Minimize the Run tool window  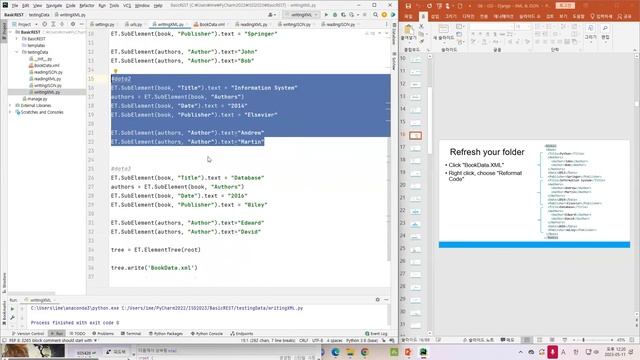coord(386,300)
